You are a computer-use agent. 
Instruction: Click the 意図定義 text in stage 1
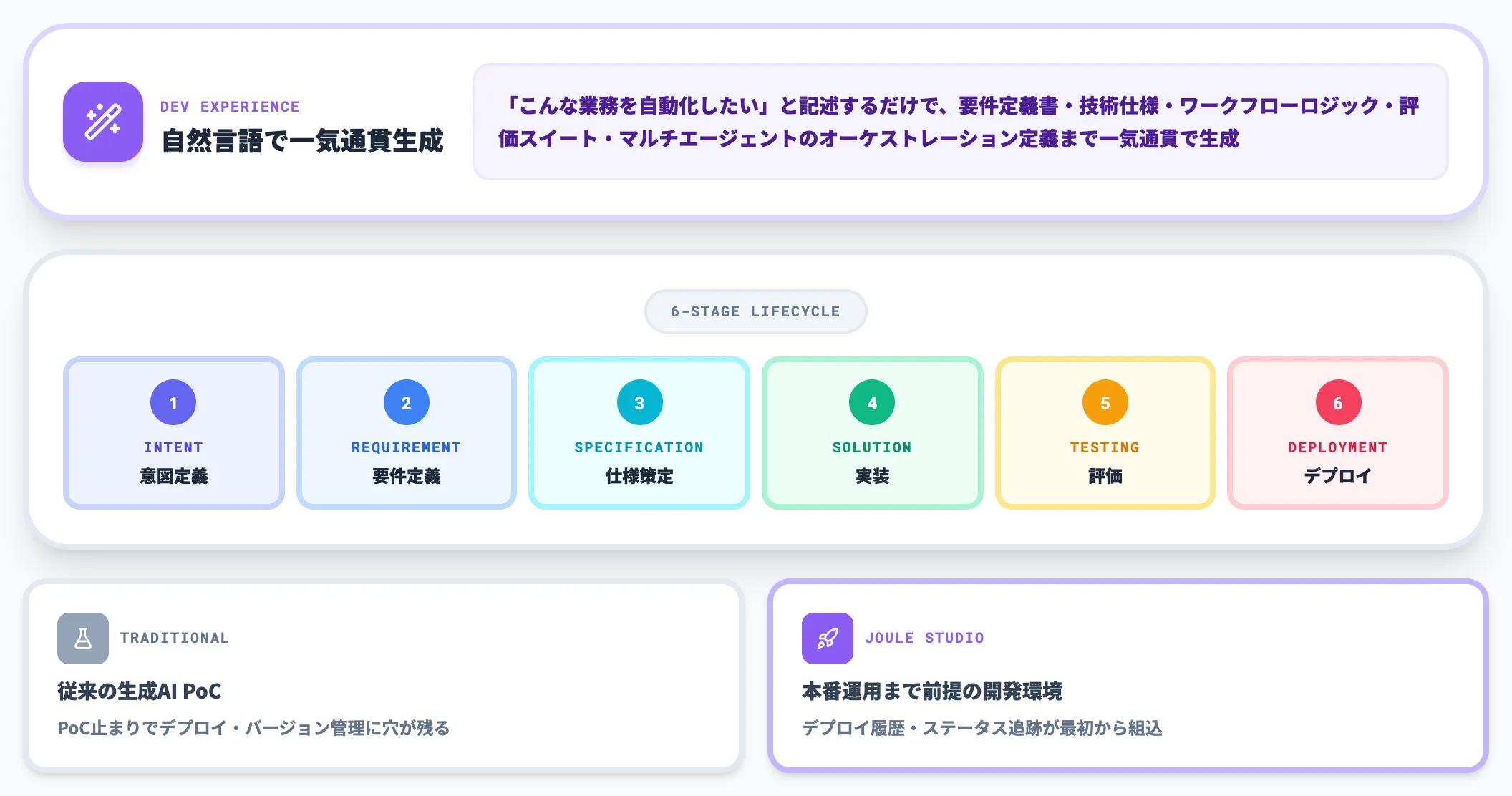click(173, 476)
